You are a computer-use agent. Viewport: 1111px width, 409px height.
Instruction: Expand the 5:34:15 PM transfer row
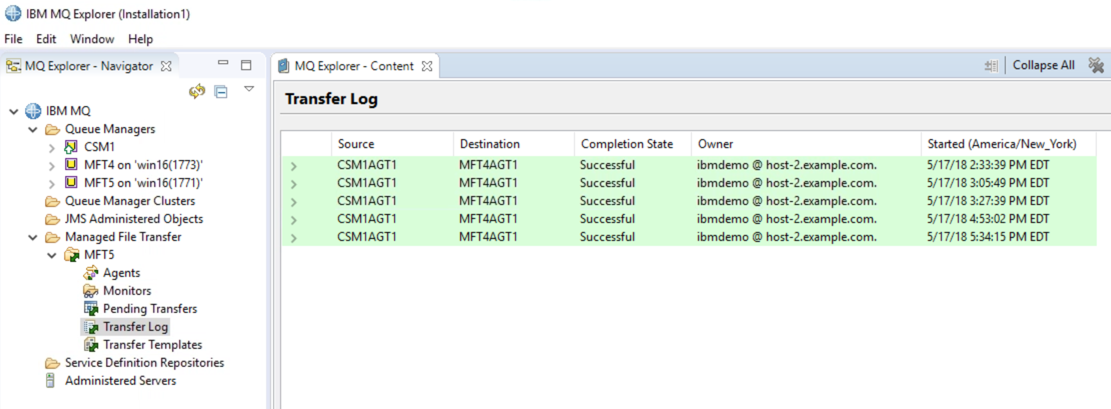(x=293, y=238)
